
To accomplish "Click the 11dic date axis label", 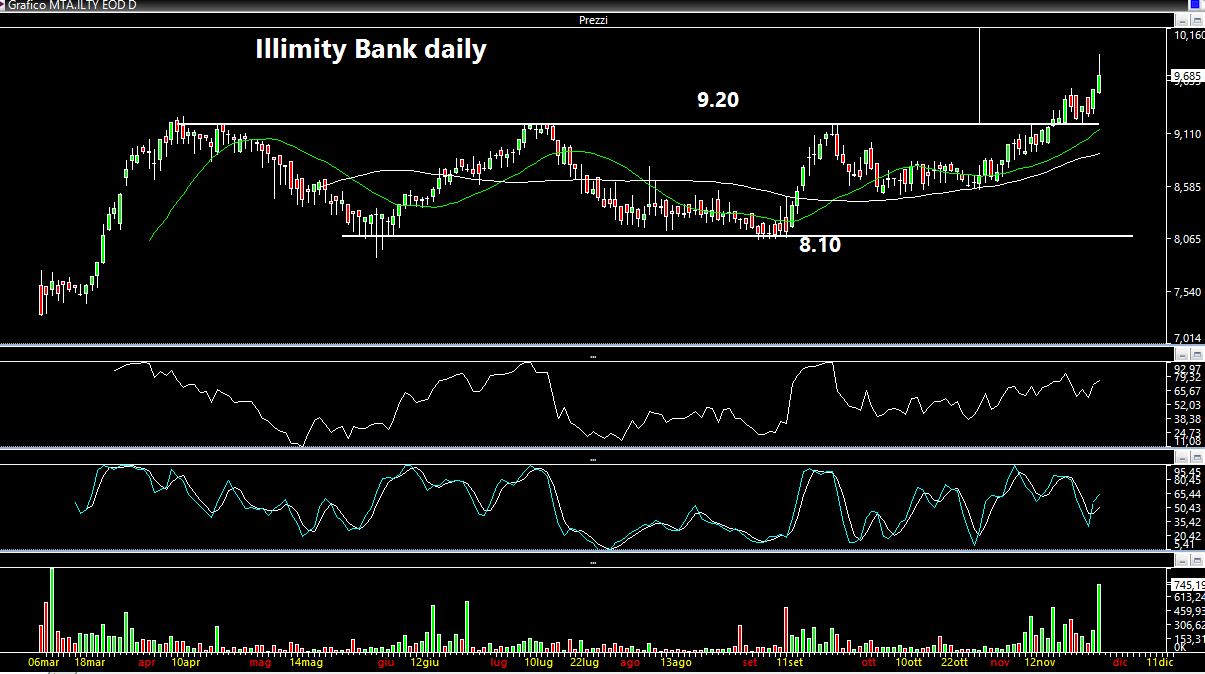I will pyautogui.click(x=1160, y=663).
